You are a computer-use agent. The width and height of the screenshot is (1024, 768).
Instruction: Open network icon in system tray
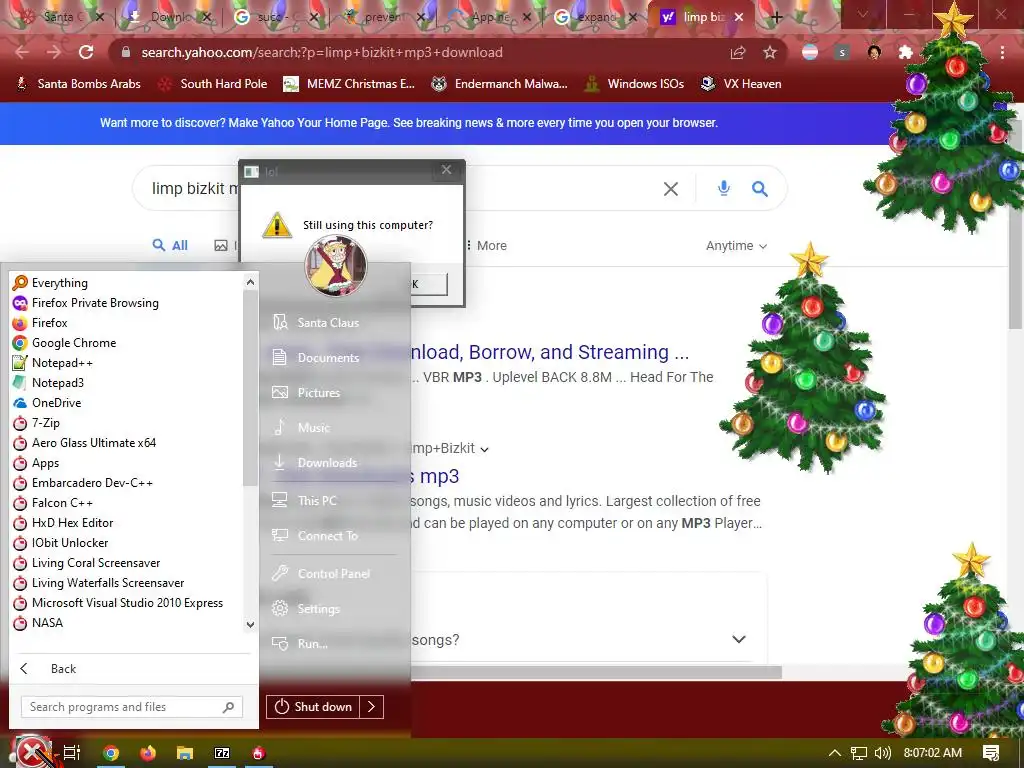pos(859,753)
